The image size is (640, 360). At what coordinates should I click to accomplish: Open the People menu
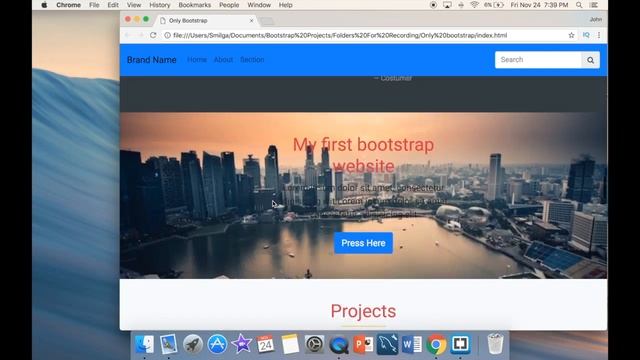point(229,5)
